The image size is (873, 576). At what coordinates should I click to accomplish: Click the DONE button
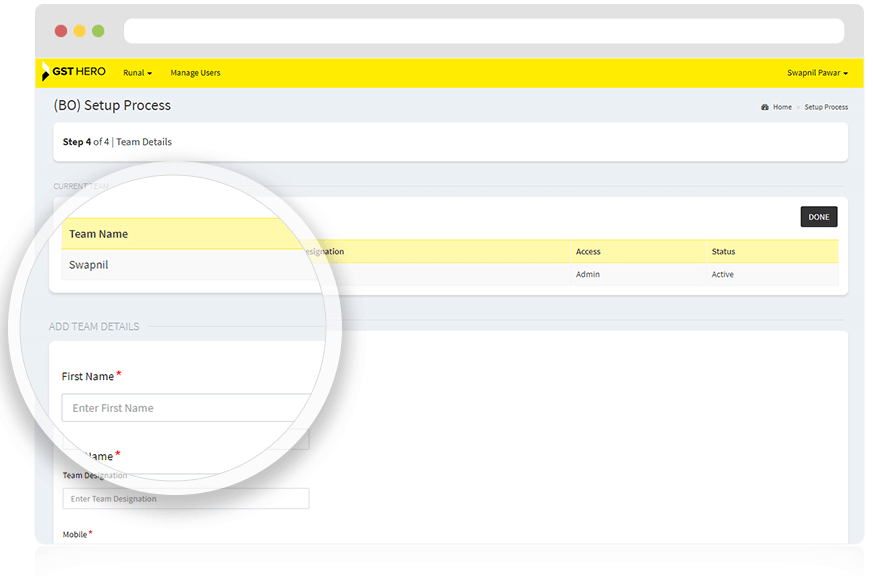click(x=819, y=217)
